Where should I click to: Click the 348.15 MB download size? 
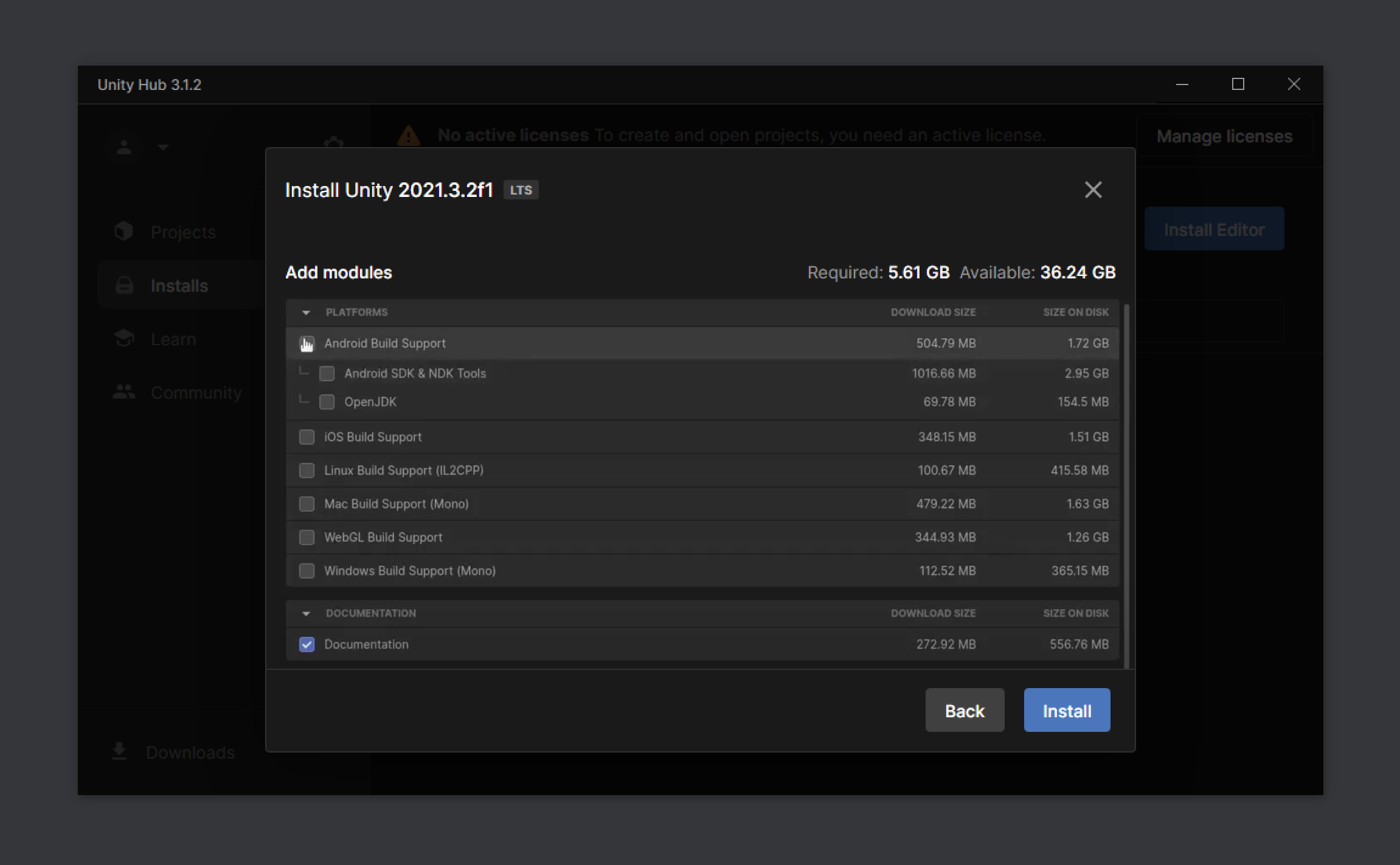tap(947, 437)
